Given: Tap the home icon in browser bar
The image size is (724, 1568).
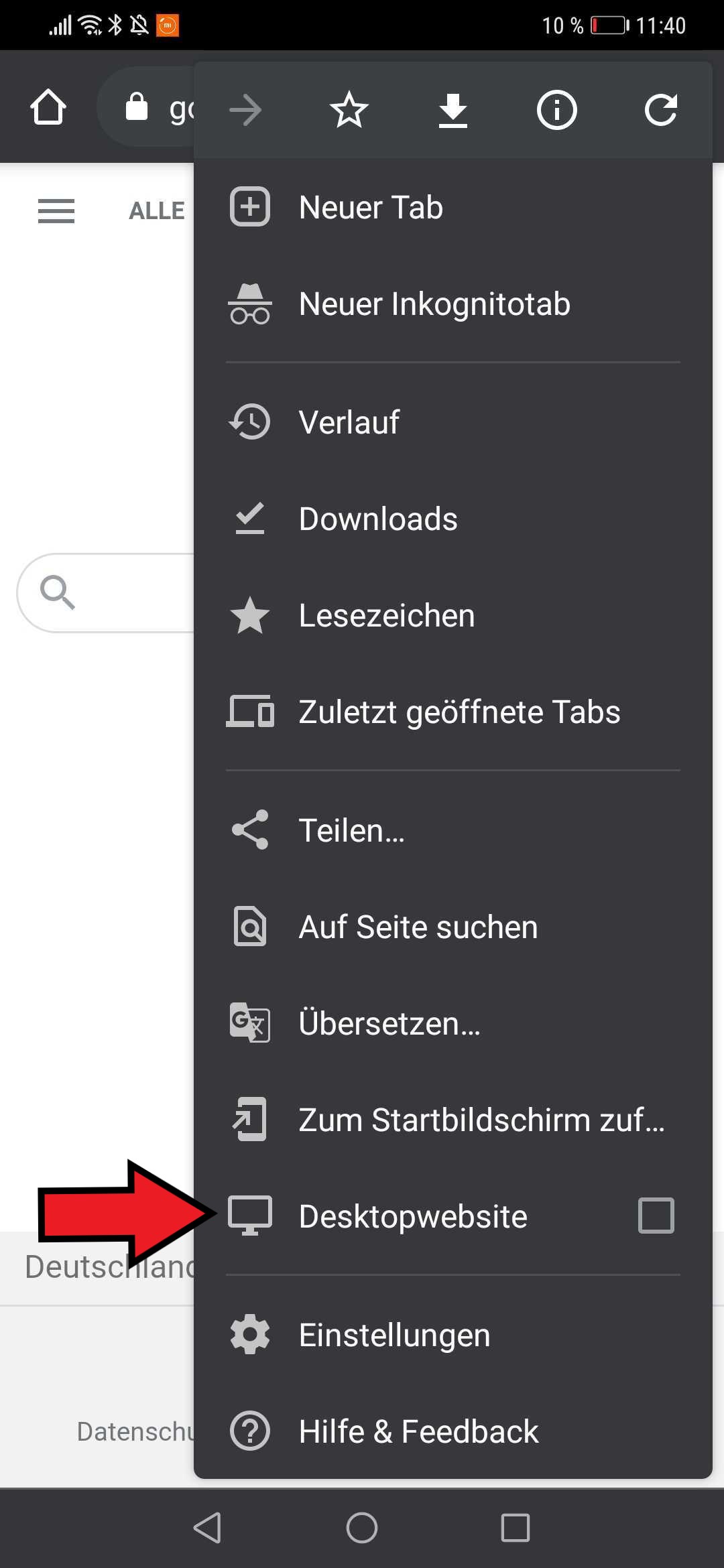Looking at the screenshot, I should tap(48, 107).
